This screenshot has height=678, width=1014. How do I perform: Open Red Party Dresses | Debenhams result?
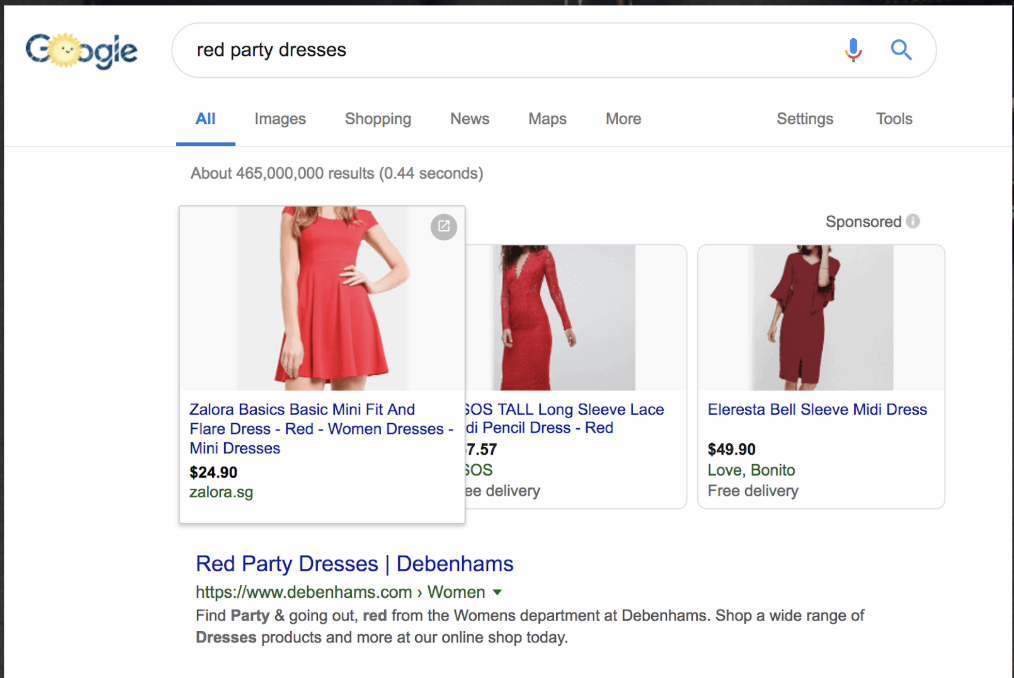[354, 563]
